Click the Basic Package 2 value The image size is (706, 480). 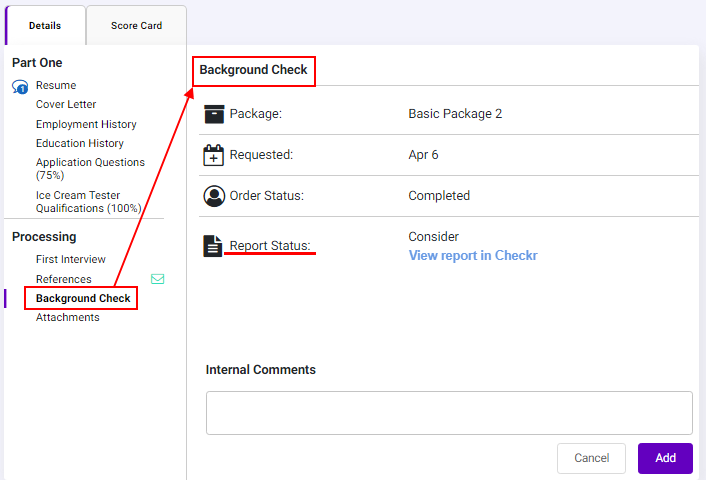tap(455, 114)
